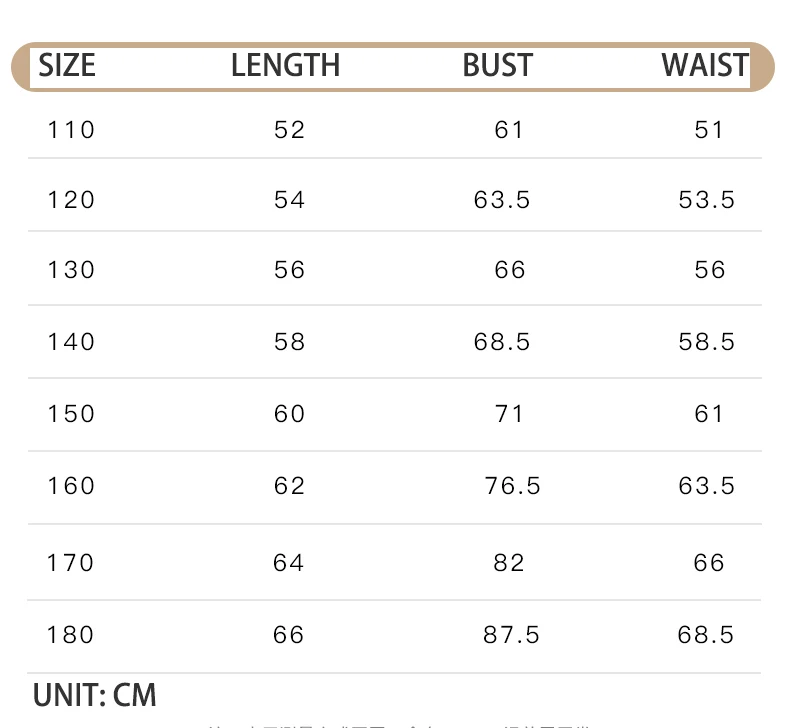Select size 170 row label

click(x=71, y=563)
